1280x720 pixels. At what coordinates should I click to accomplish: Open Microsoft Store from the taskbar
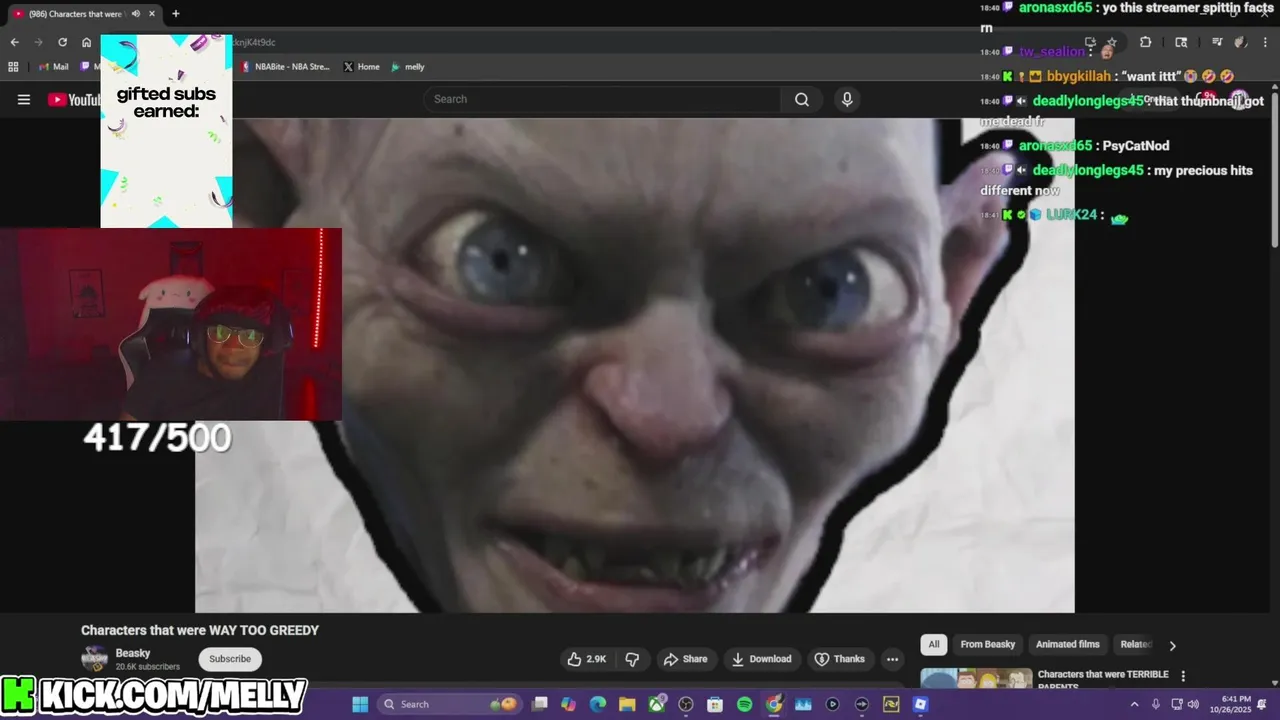715,704
